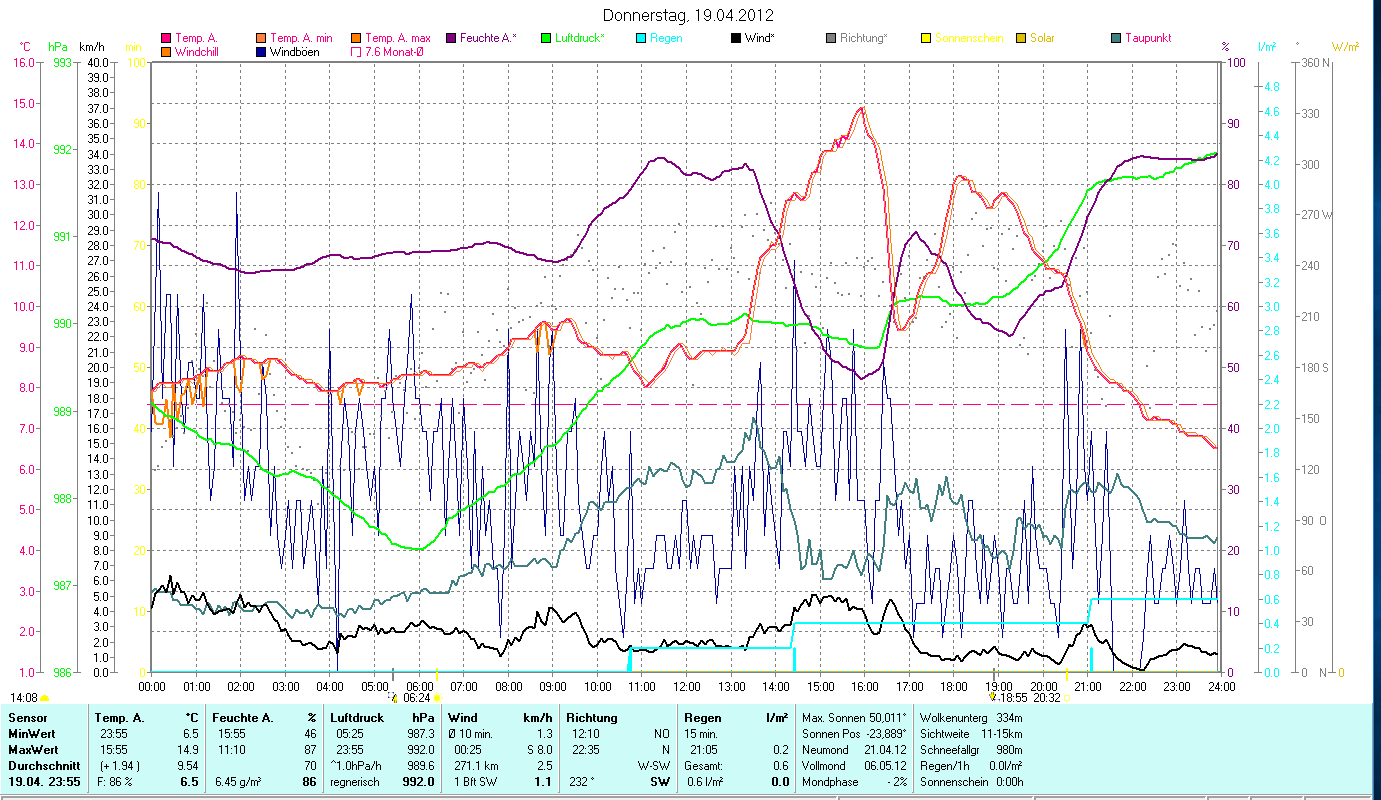Viewport: 1381px width, 800px height.
Task: Click the "Gesamt:" rain total label
Action: click(x=704, y=766)
